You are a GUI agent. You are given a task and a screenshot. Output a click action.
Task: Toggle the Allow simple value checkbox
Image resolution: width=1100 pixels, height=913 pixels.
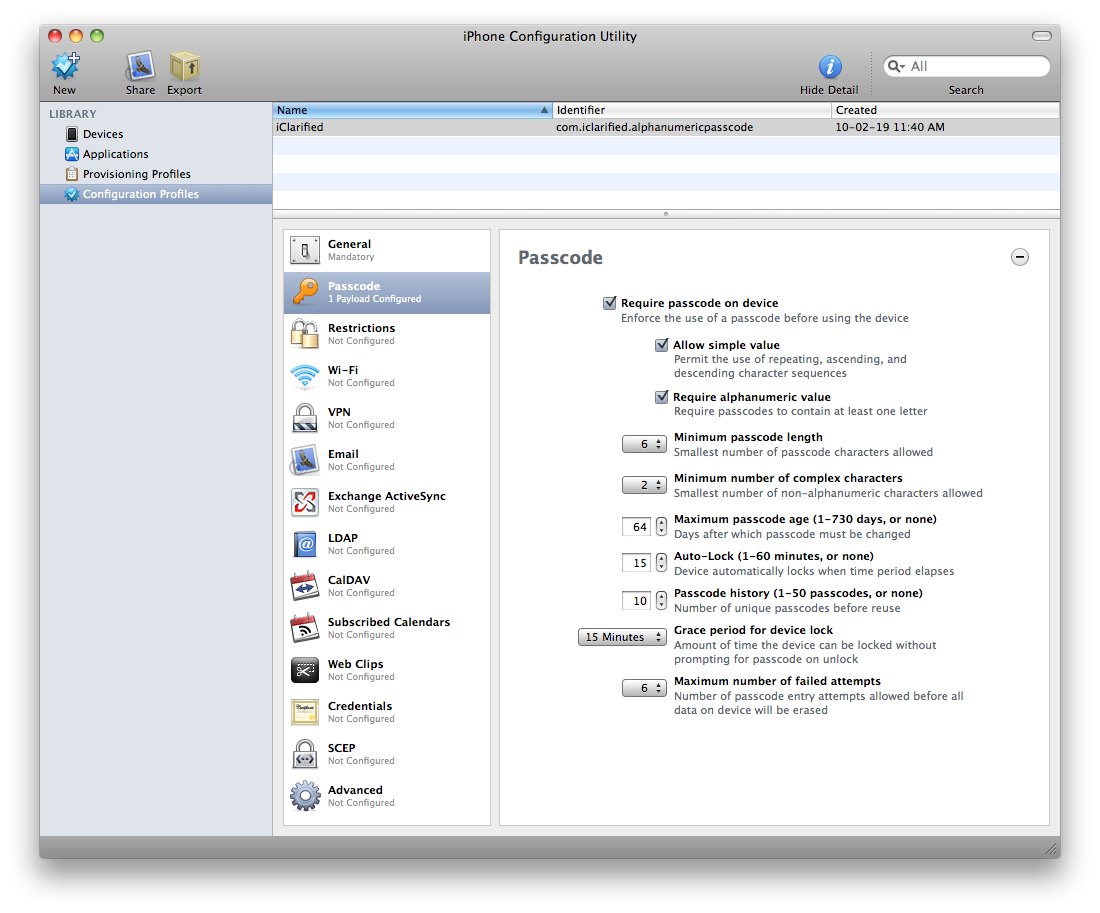tap(662, 345)
